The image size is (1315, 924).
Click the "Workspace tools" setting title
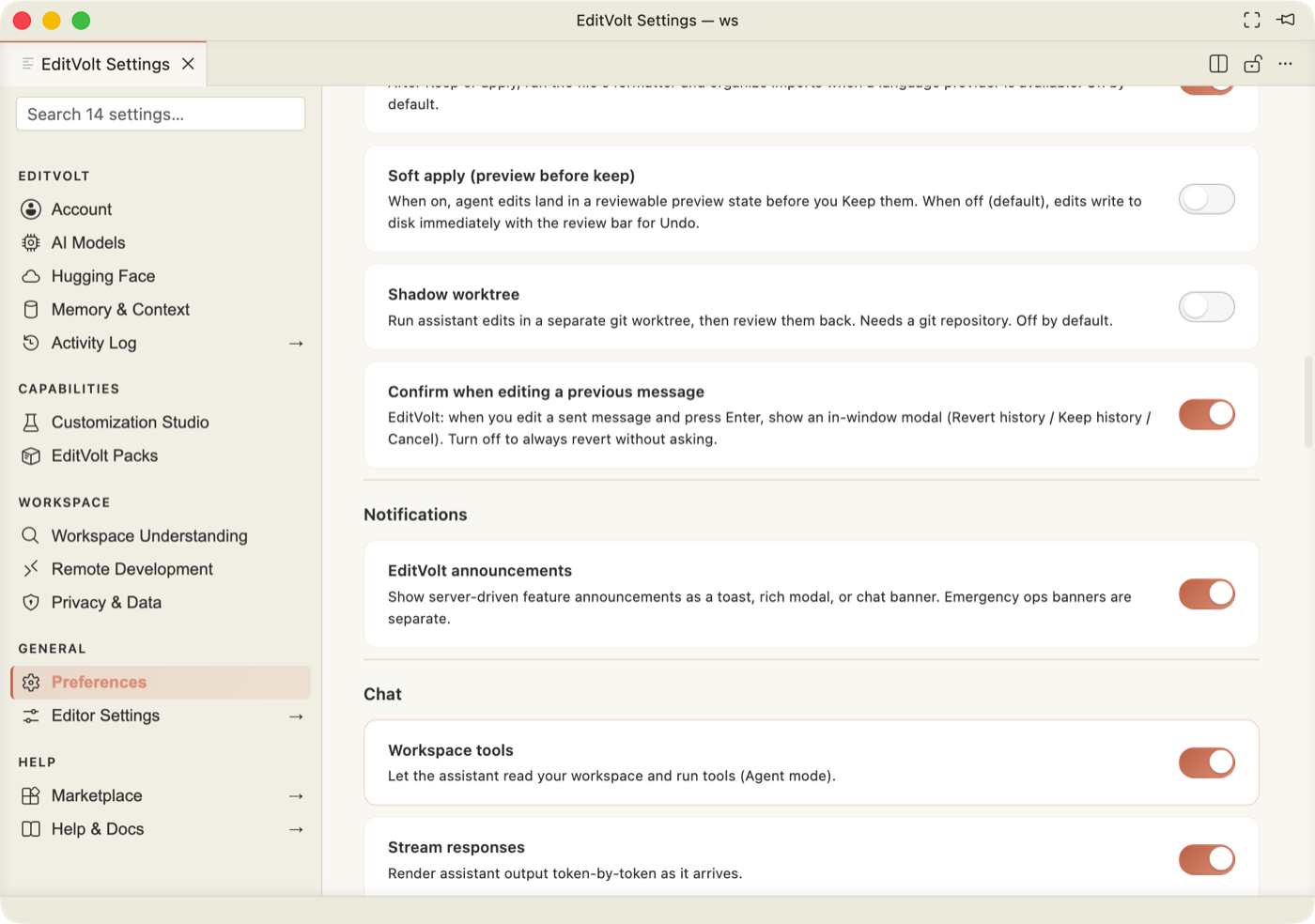pyautogui.click(x=451, y=750)
